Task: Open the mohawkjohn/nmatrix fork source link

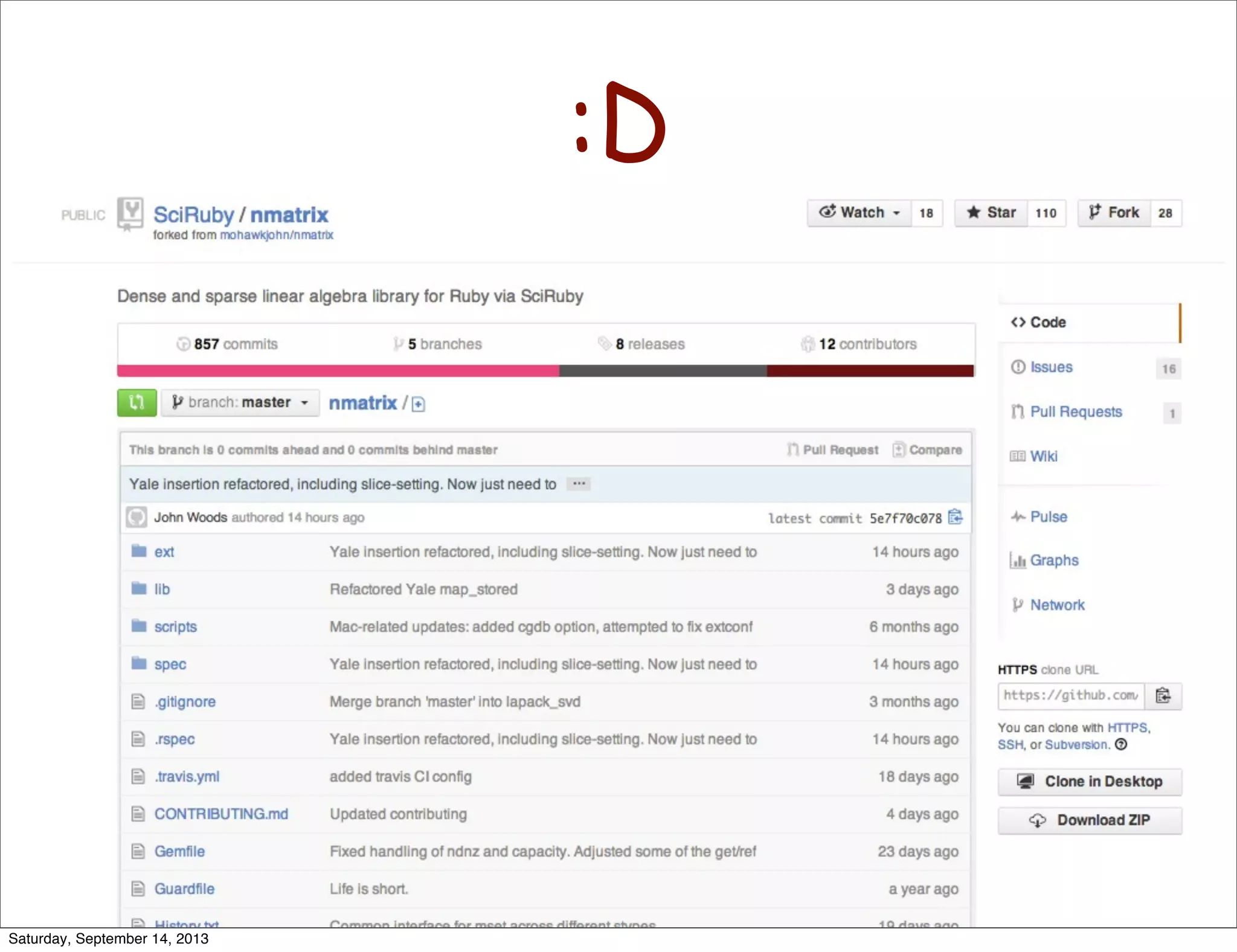Action: point(276,235)
